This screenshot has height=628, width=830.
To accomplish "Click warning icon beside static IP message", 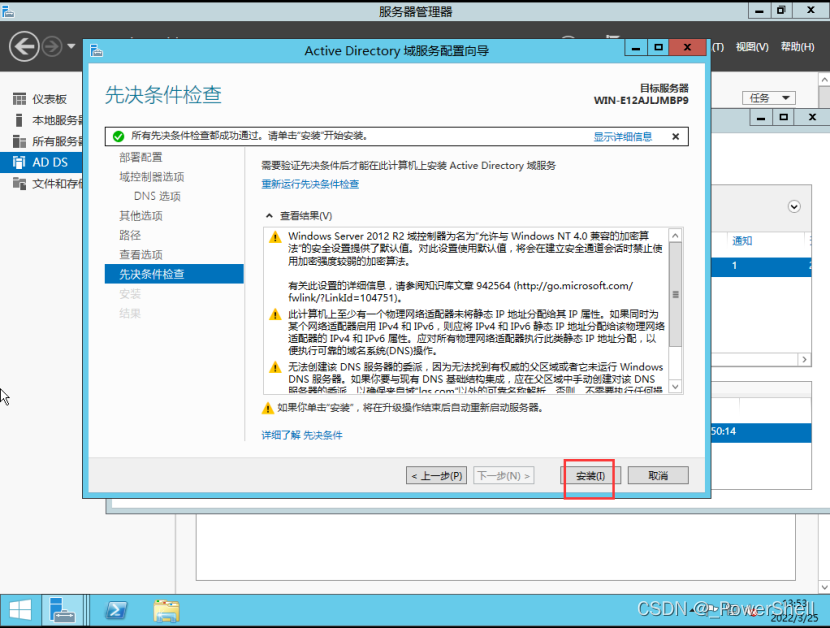I will (x=275, y=315).
